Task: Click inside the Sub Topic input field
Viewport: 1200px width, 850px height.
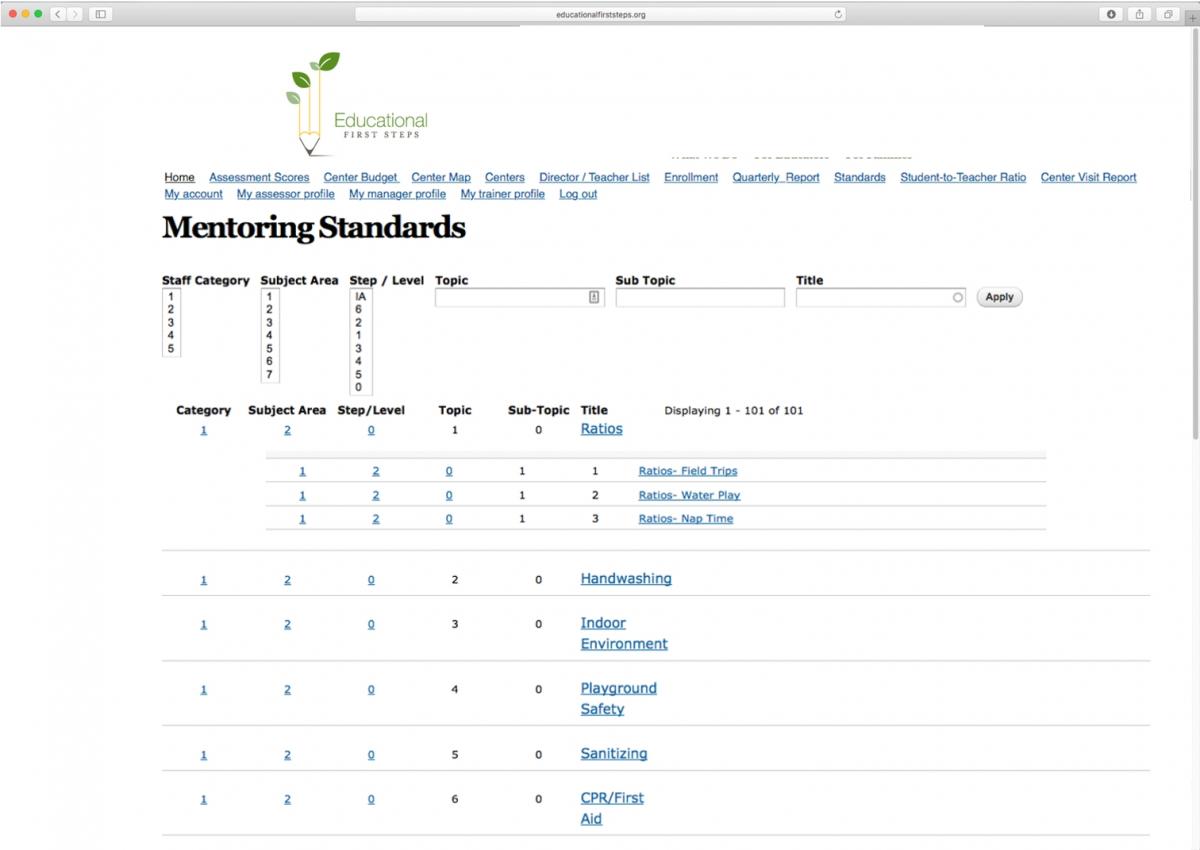Action: 700,297
